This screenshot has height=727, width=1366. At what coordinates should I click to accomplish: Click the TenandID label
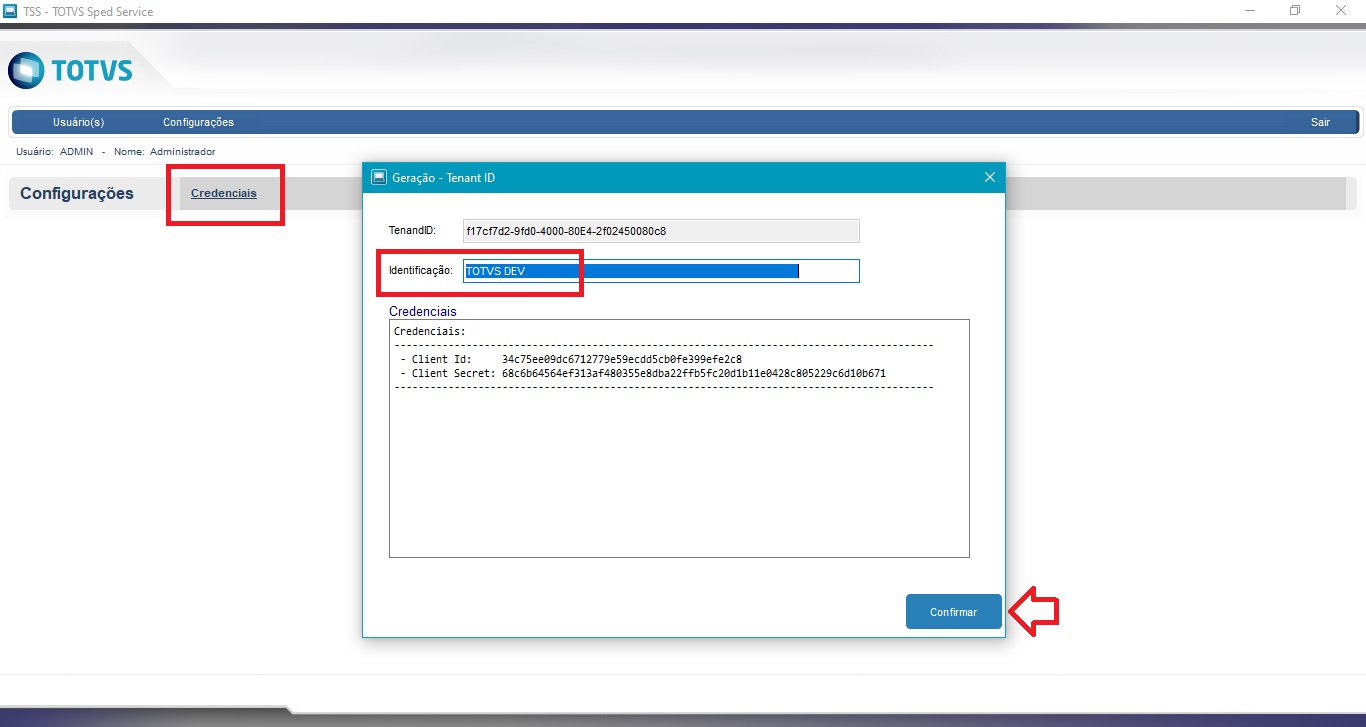click(412, 231)
